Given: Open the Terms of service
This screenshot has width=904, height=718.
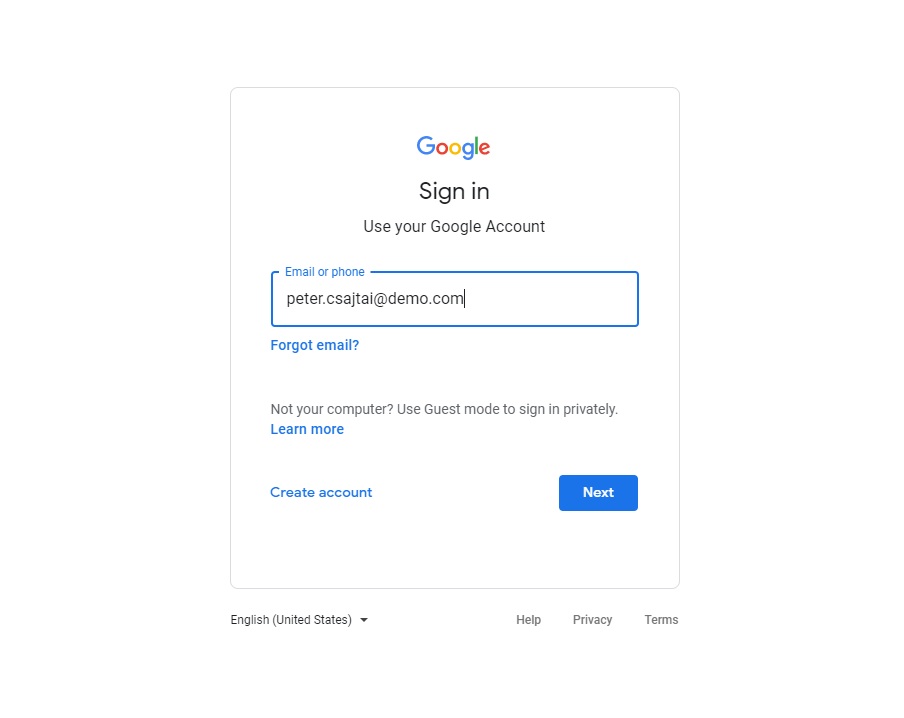Looking at the screenshot, I should click(x=661, y=620).
